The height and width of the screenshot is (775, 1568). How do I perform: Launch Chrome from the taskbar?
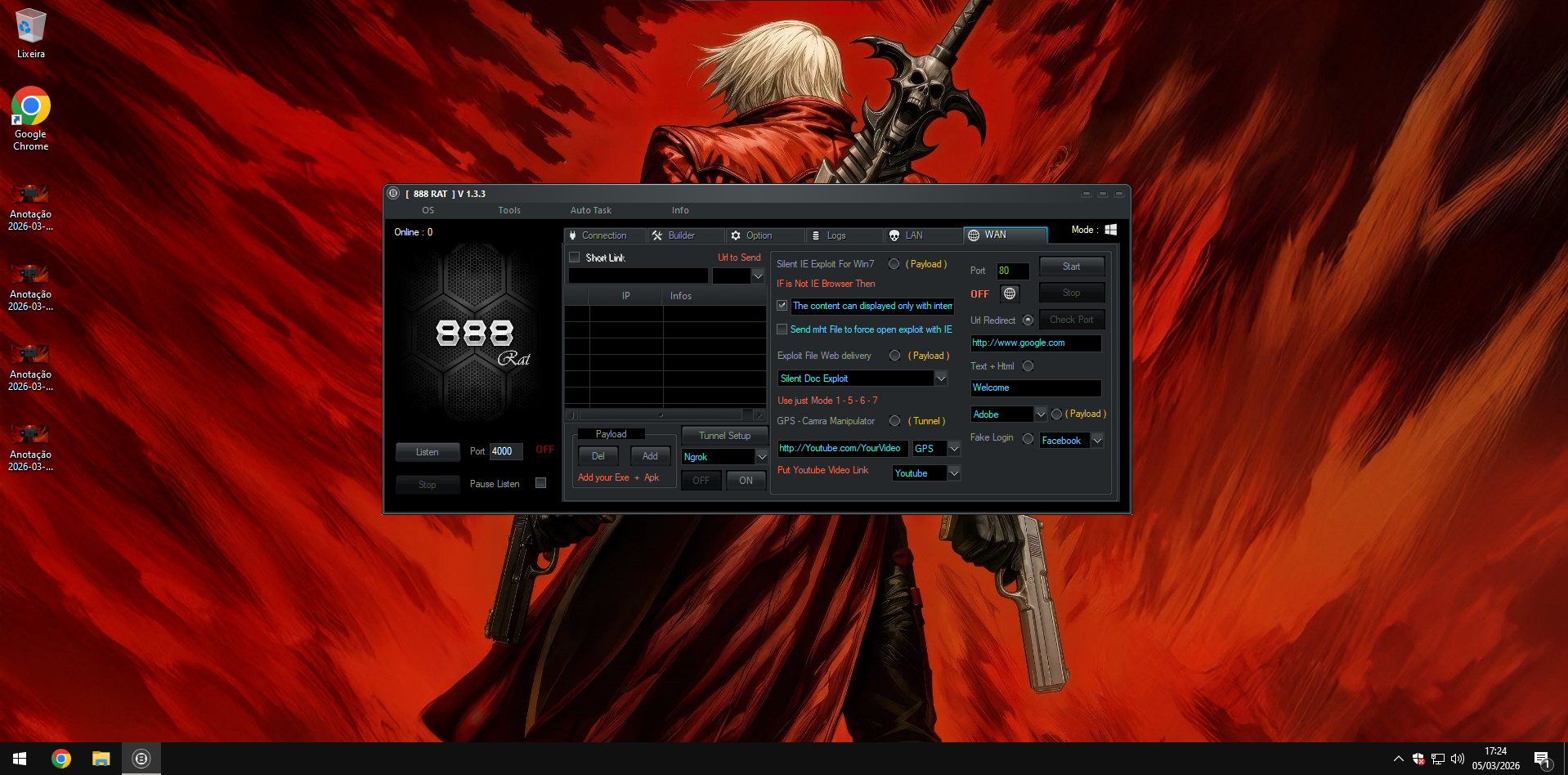61,759
